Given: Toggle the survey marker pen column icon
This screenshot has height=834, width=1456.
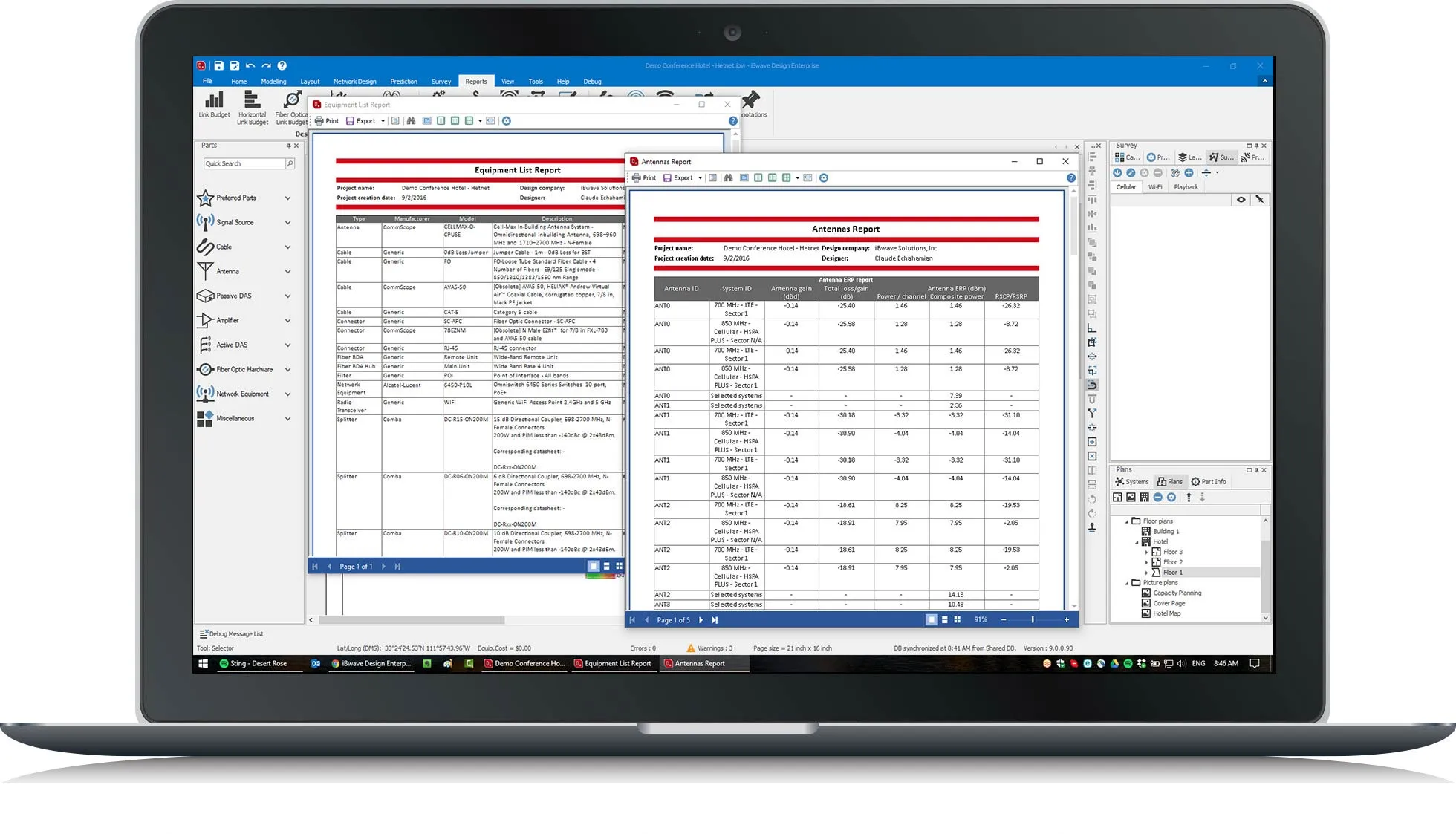Looking at the screenshot, I should tap(1259, 200).
